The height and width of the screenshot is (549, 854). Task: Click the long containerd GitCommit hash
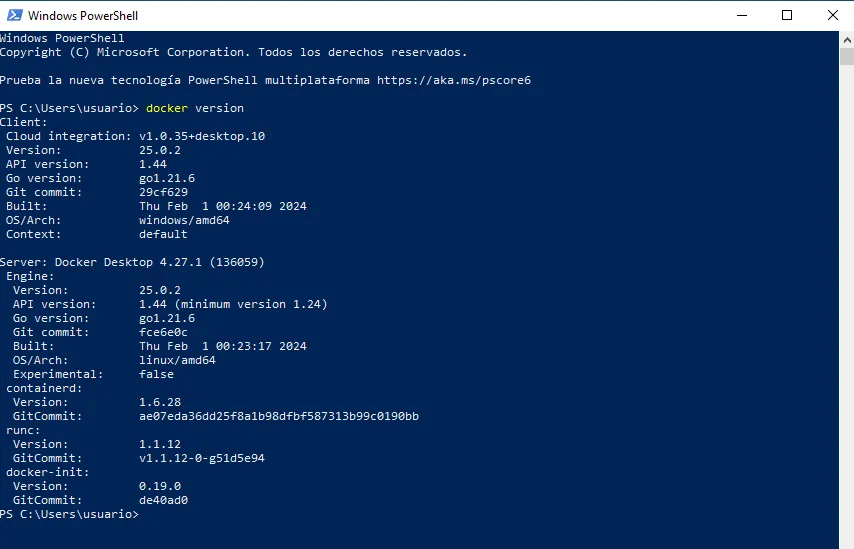(278, 416)
